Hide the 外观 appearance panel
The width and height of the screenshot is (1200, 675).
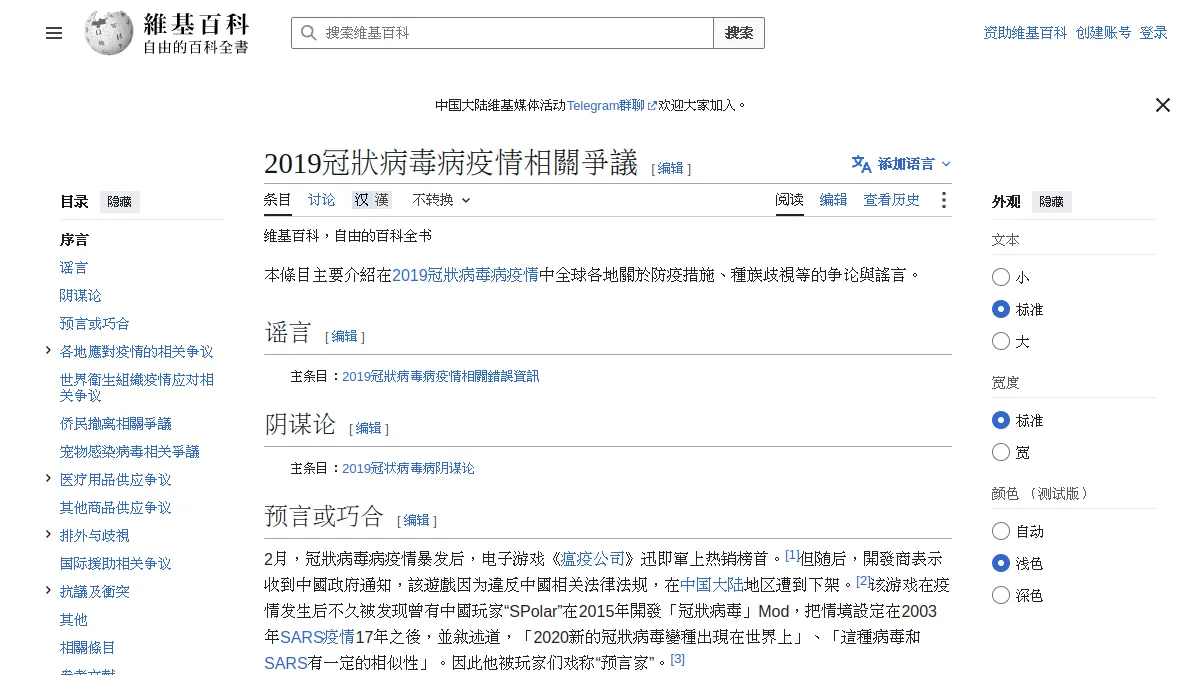1051,202
